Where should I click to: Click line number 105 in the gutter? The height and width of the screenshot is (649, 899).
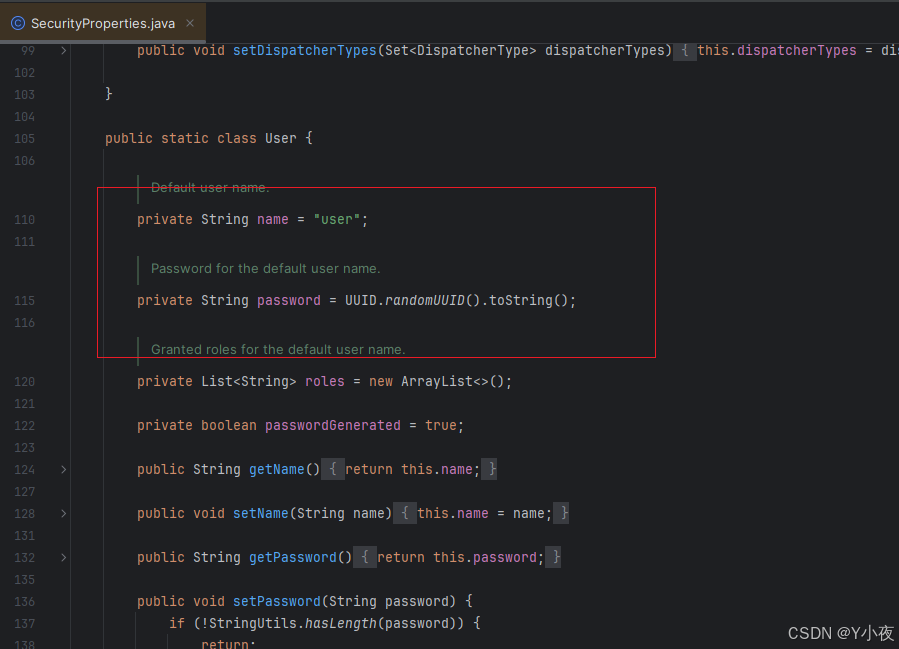pyautogui.click(x=25, y=139)
